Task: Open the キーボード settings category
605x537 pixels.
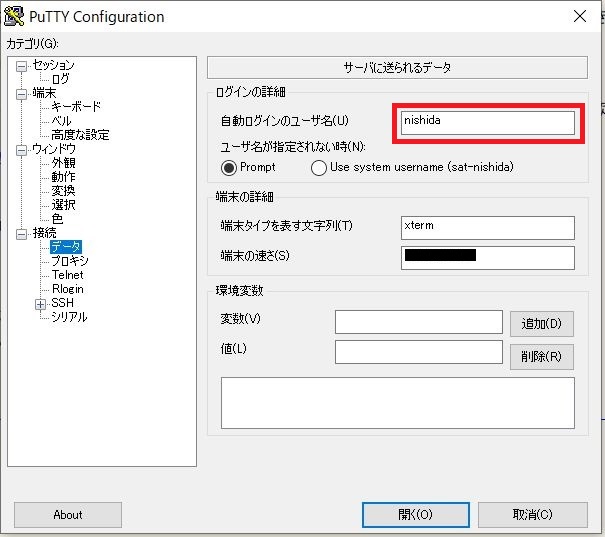Action: click(x=76, y=106)
